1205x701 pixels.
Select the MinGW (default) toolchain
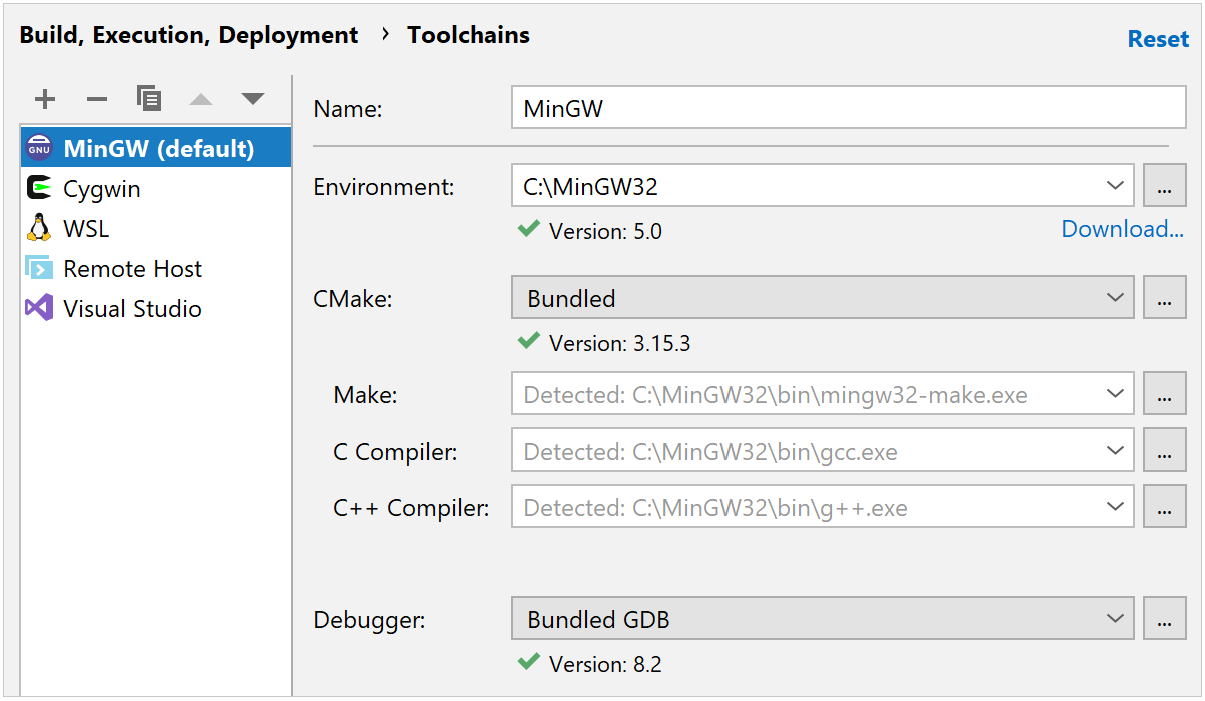coord(156,148)
